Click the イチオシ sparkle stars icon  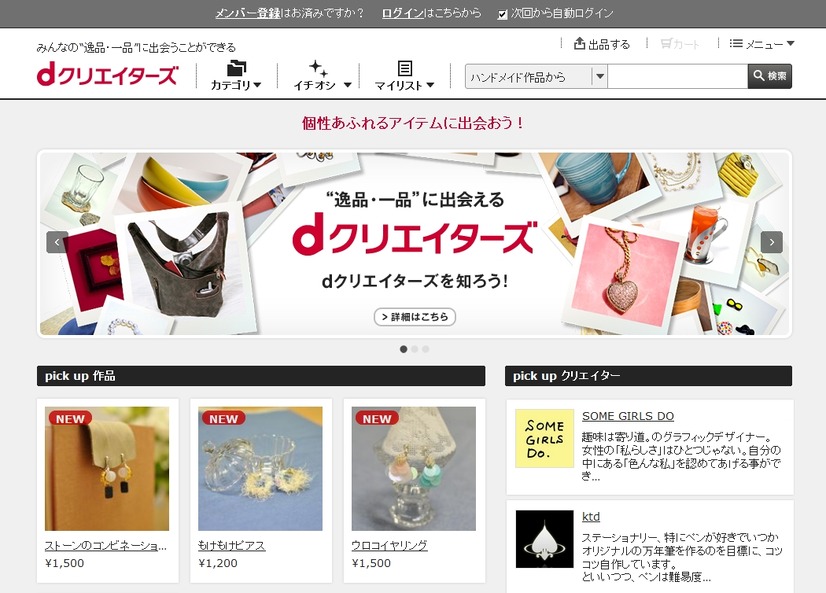click(x=318, y=68)
